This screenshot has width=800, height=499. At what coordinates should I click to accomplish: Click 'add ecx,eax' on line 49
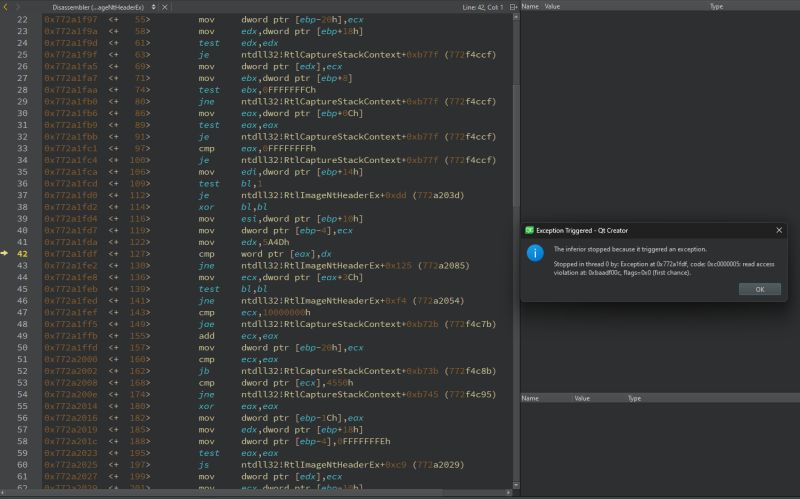[x=238, y=336]
